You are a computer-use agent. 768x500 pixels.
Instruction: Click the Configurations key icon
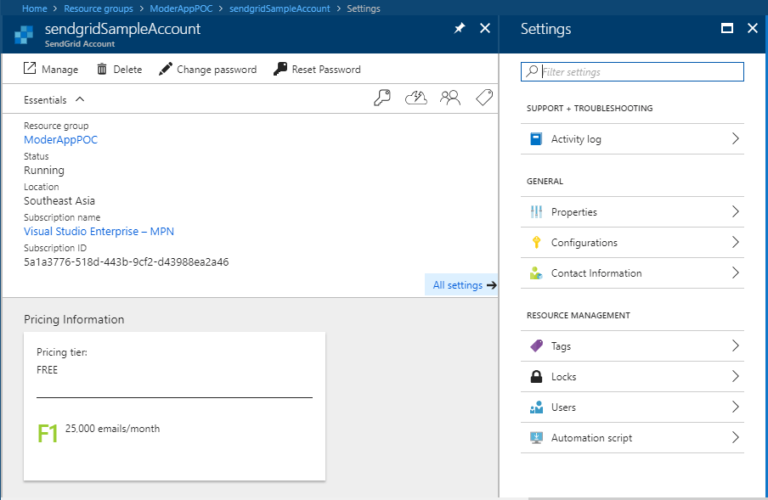[x=536, y=242]
